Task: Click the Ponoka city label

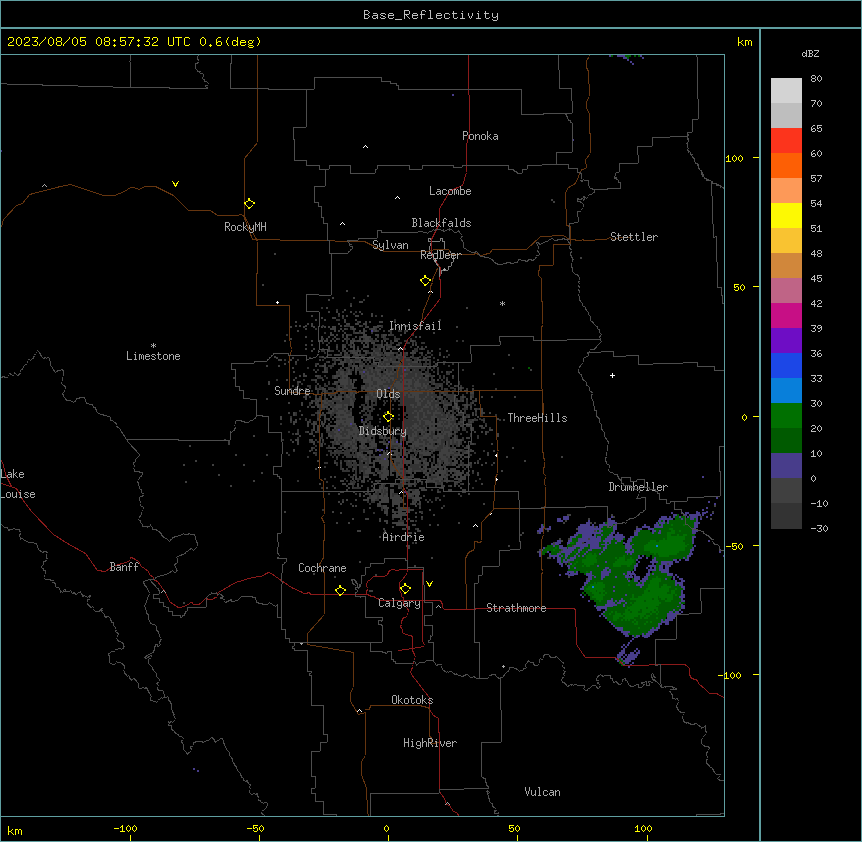Action: pos(480,136)
